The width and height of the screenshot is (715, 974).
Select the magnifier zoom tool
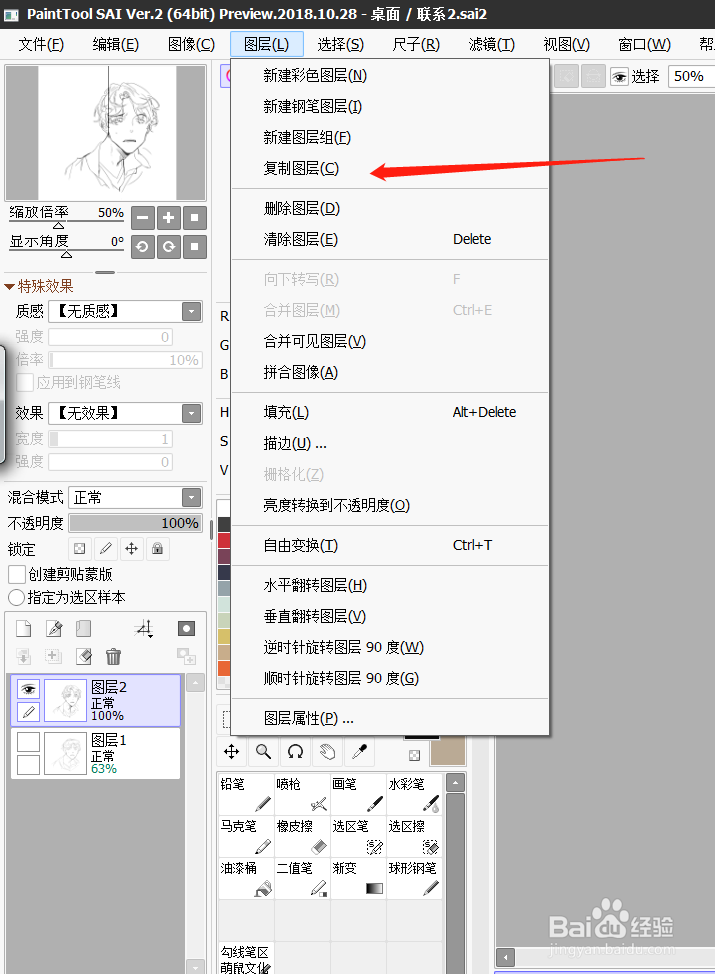[x=263, y=752]
